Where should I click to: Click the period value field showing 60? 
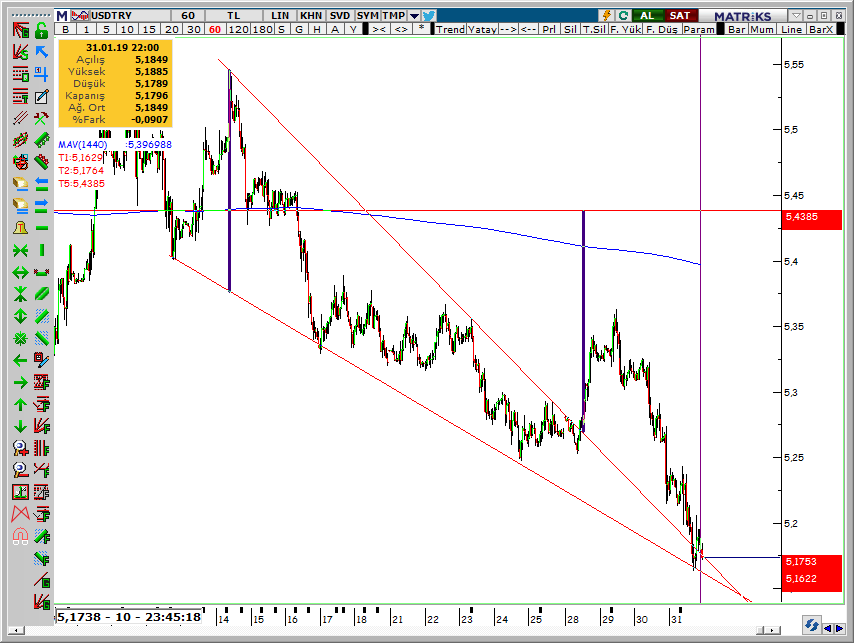188,16
